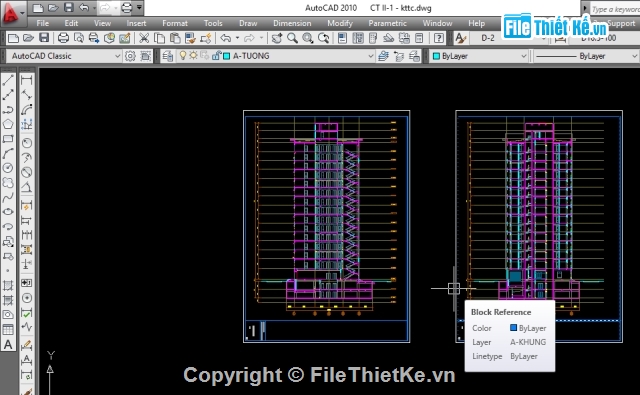Open Quick Access Toolbar customize arrow

[x=139, y=7]
